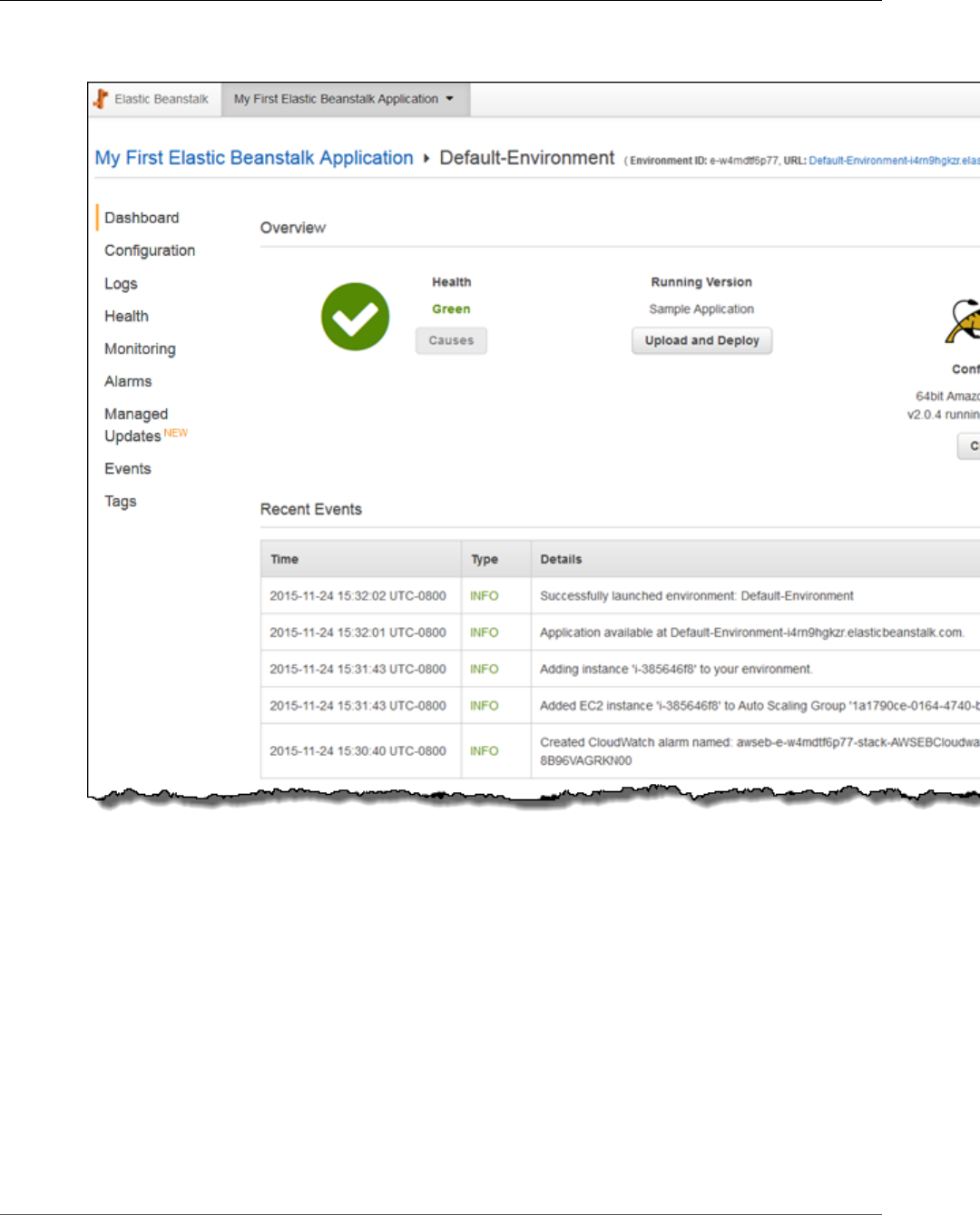Open Tags in the sidebar
Image resolution: width=980 pixels, height=1215 pixels.
click(120, 502)
